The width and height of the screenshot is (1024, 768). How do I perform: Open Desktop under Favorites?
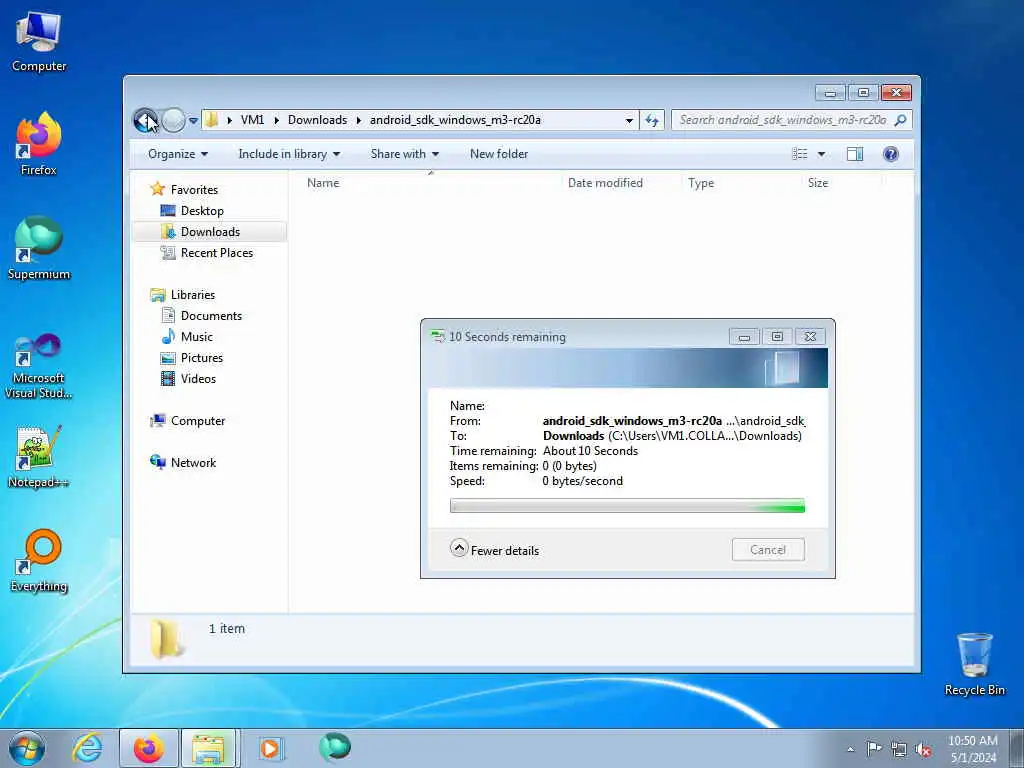pos(202,211)
